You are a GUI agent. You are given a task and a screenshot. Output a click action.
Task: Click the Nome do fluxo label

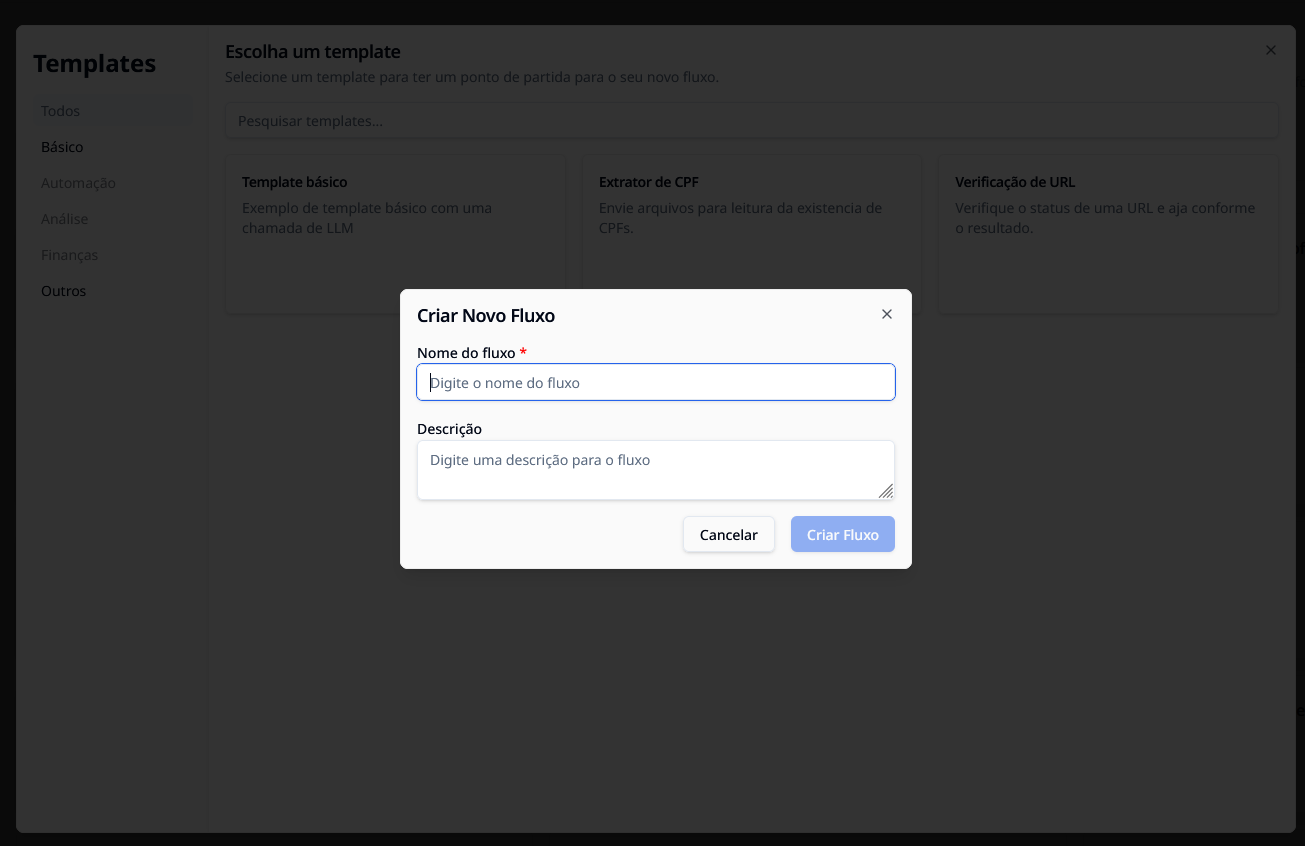coord(466,353)
